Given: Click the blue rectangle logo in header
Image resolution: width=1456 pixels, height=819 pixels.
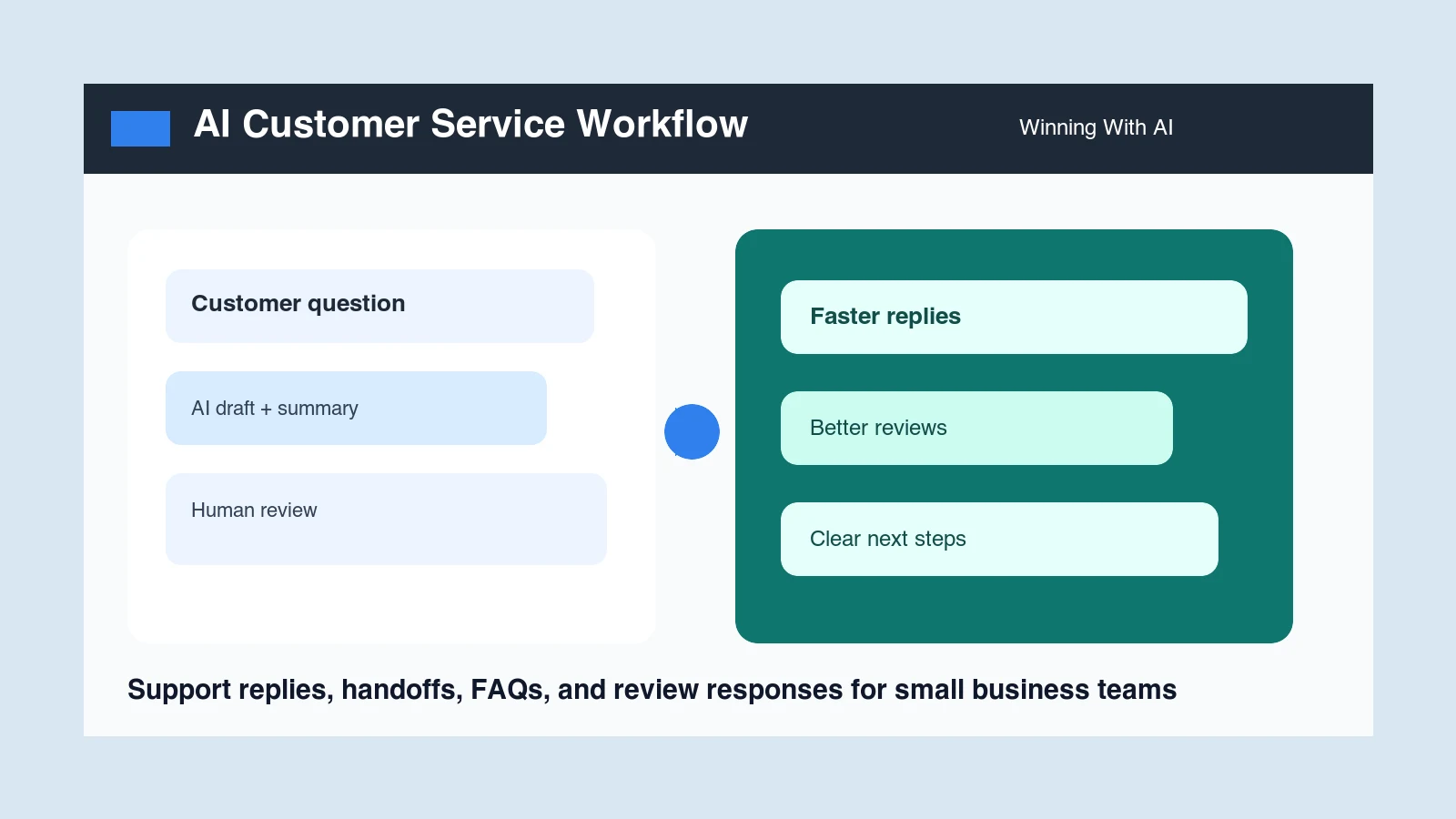Looking at the screenshot, I should point(140,128).
